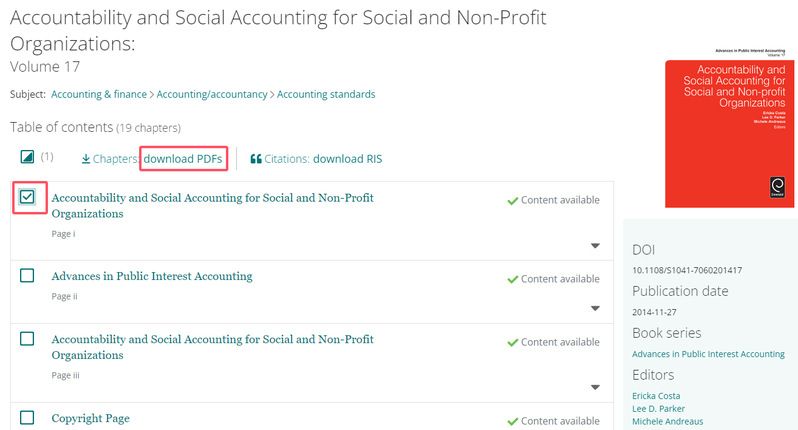
Task: Click the chapters download arrow icon
Action: point(86,159)
